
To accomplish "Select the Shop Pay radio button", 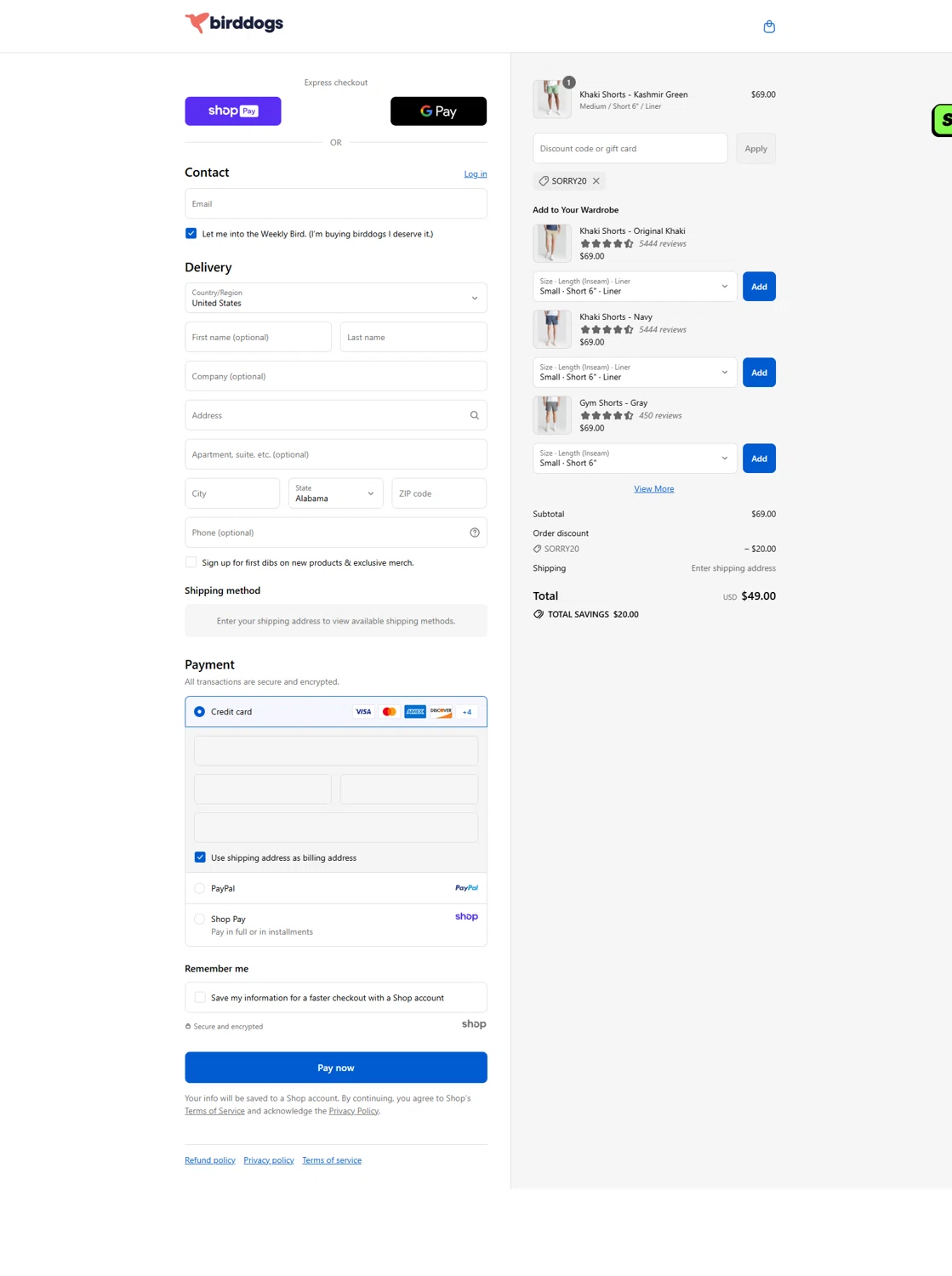I will tap(199, 919).
